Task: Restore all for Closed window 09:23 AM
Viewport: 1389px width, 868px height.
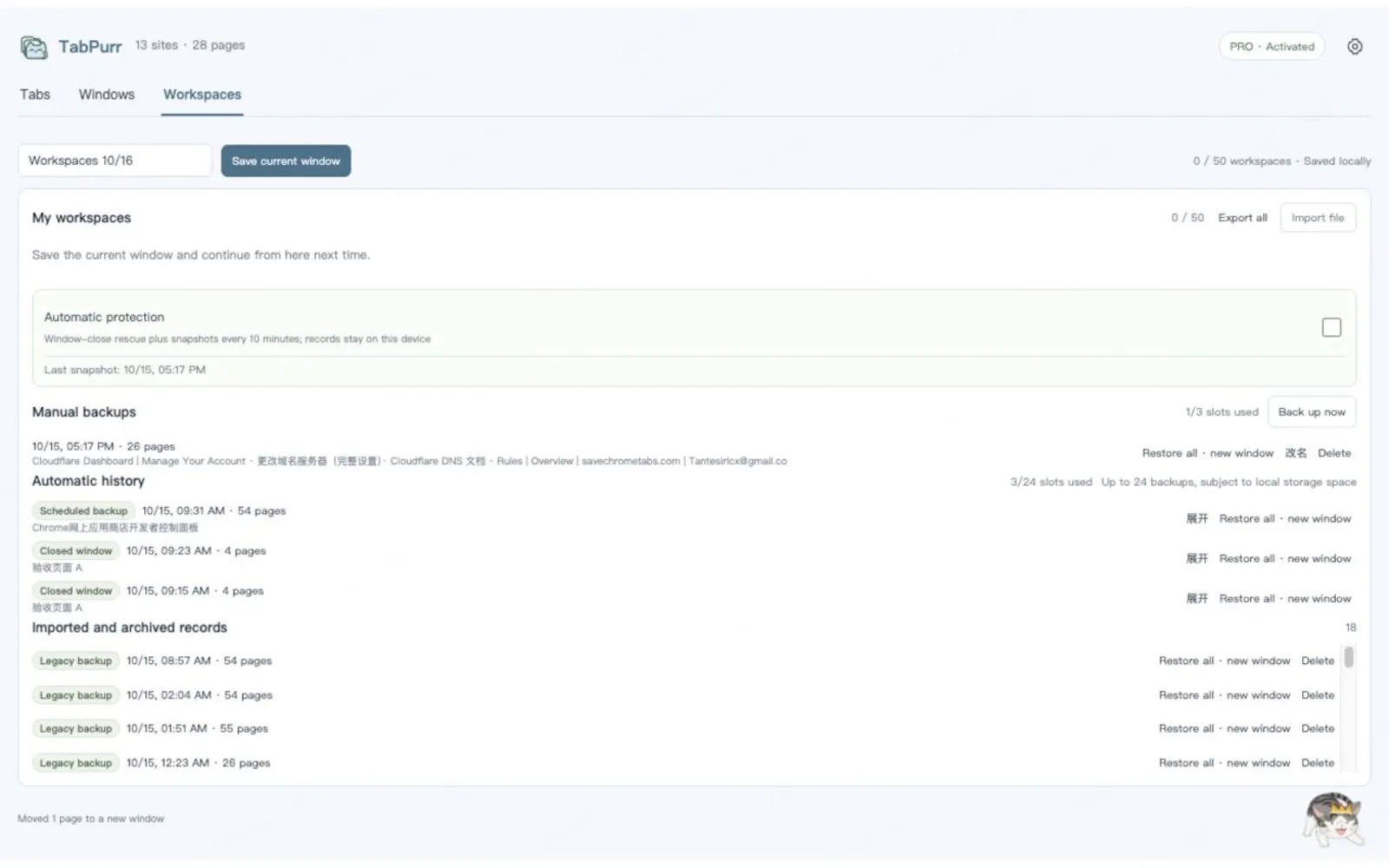Action: point(1285,558)
